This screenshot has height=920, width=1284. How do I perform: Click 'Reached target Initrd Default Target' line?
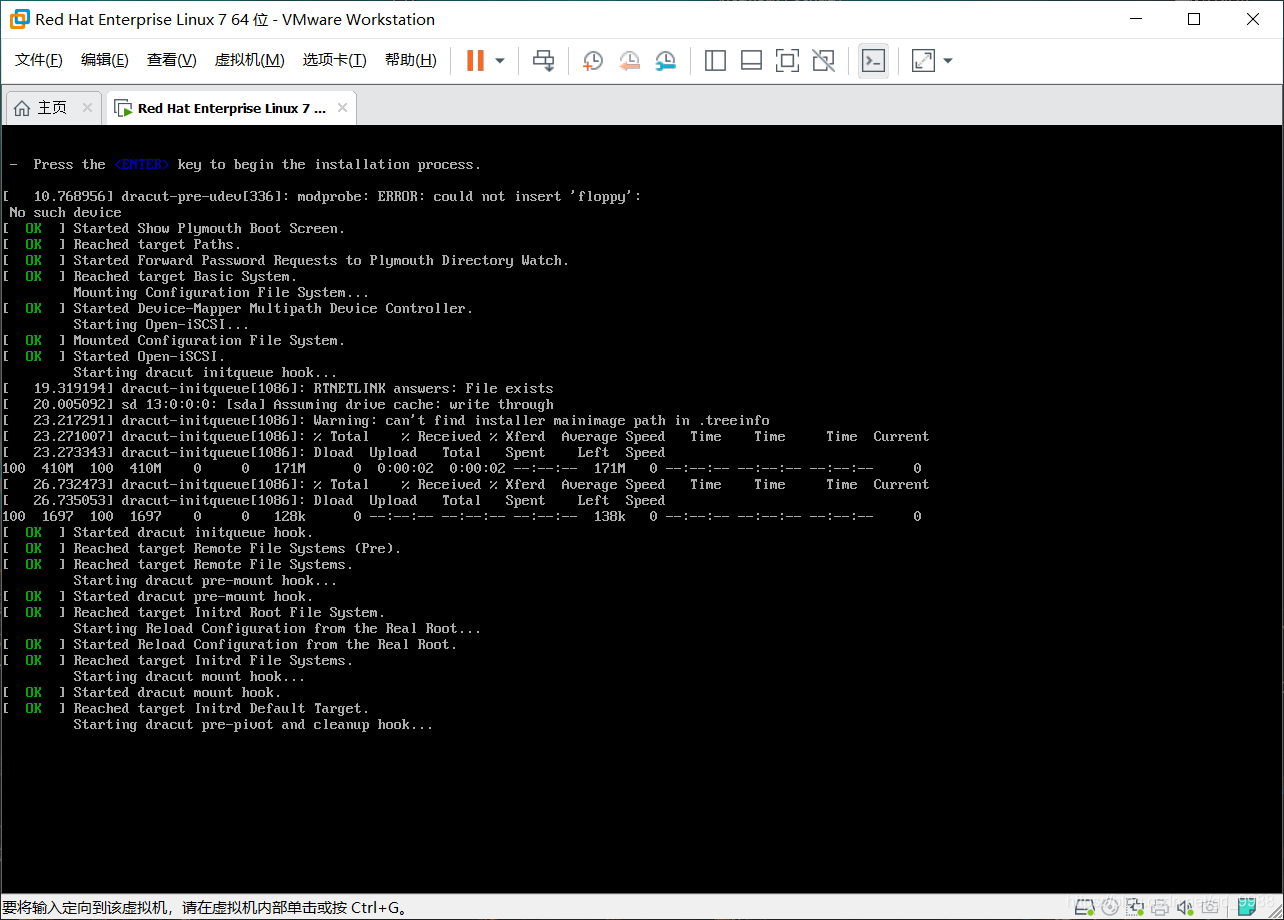(x=221, y=708)
